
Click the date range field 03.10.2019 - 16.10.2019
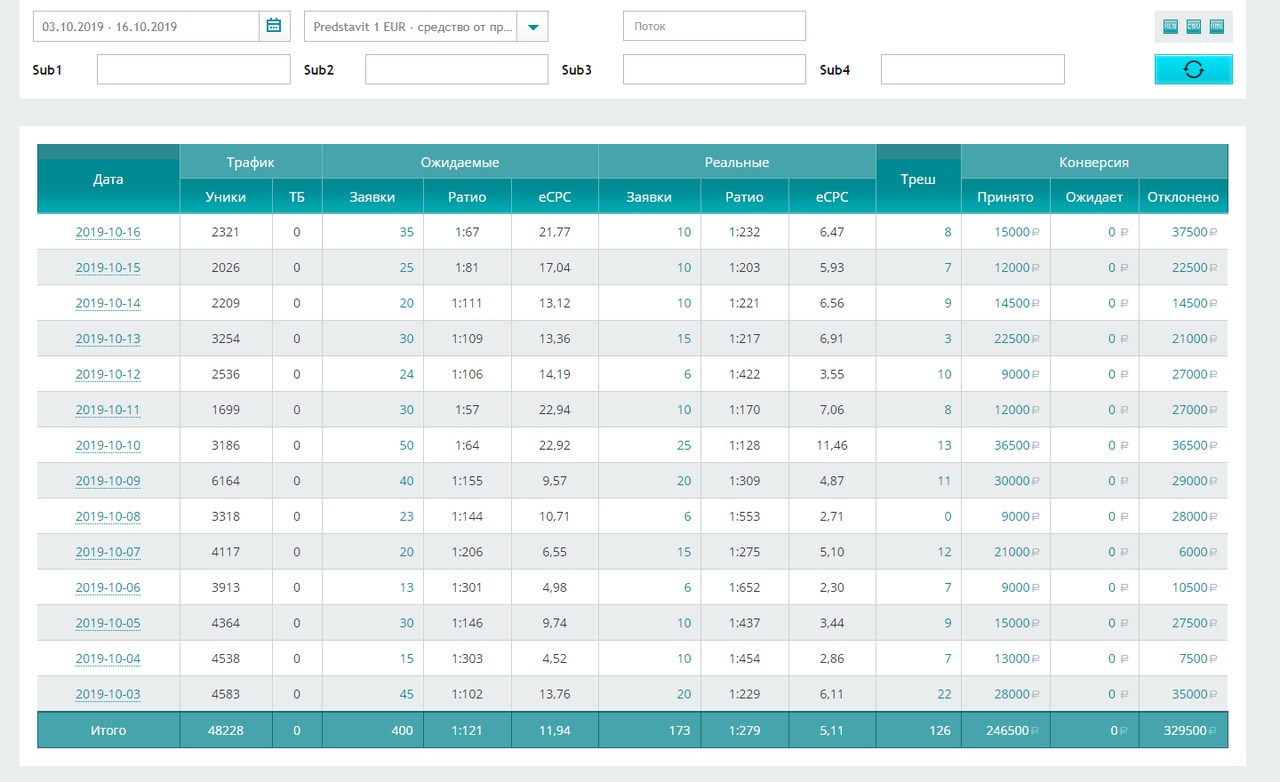coord(147,27)
